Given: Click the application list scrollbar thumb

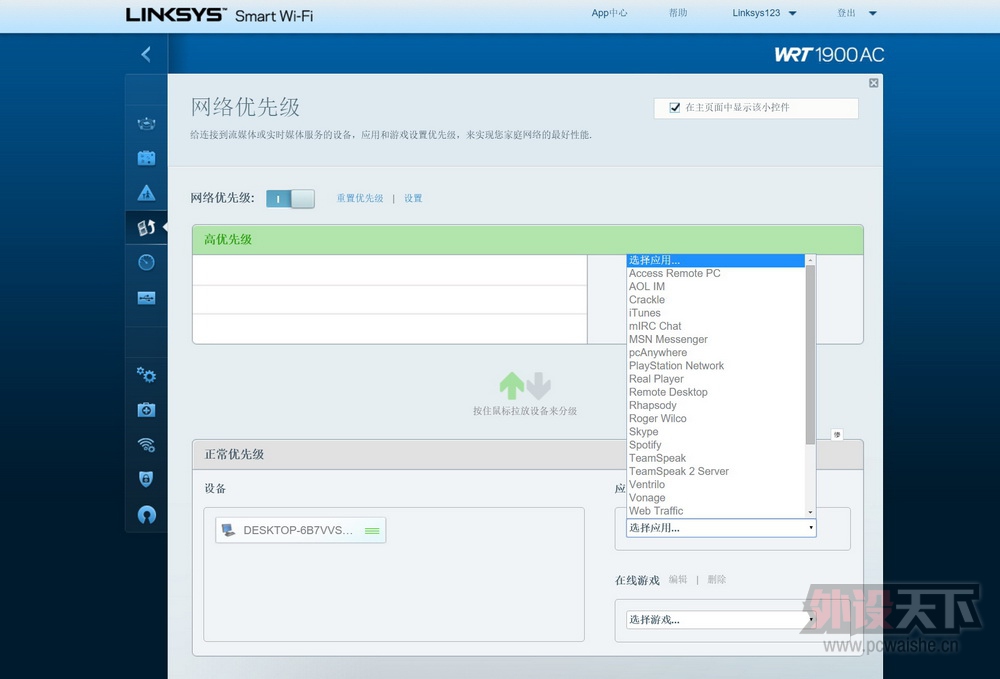Looking at the screenshot, I should click(x=810, y=354).
